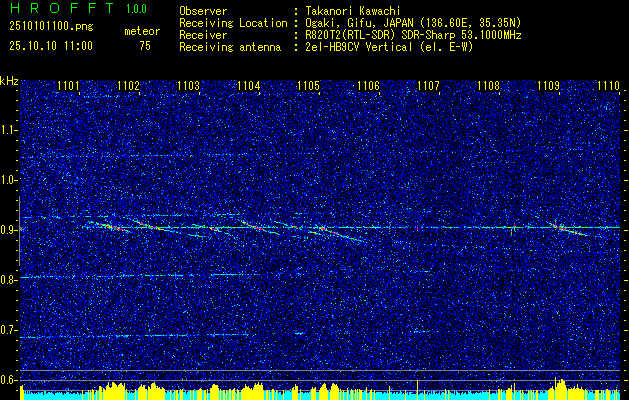
Task: Click the 1108 time marker
Action: 488,86
